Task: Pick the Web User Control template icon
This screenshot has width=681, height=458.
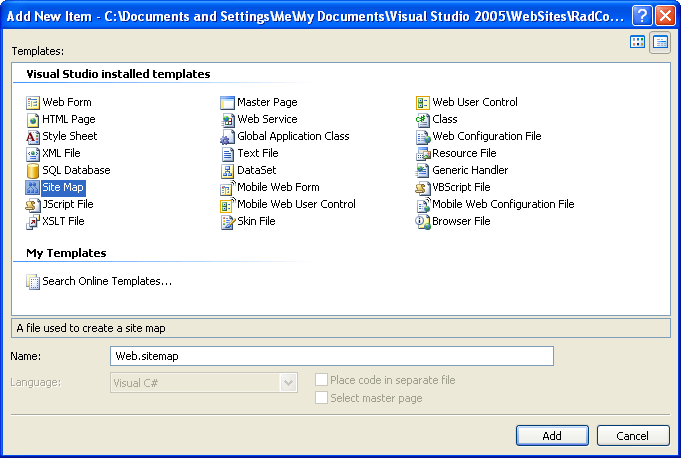Action: tap(423, 102)
